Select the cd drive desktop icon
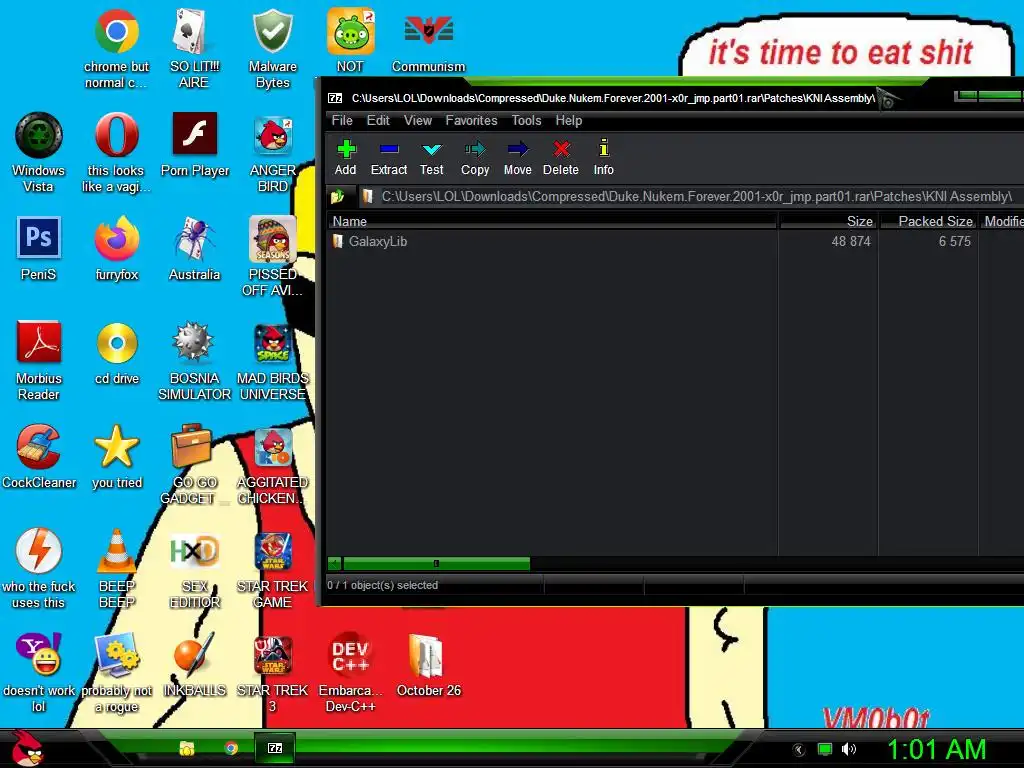This screenshot has height=768, width=1024. coord(117,353)
